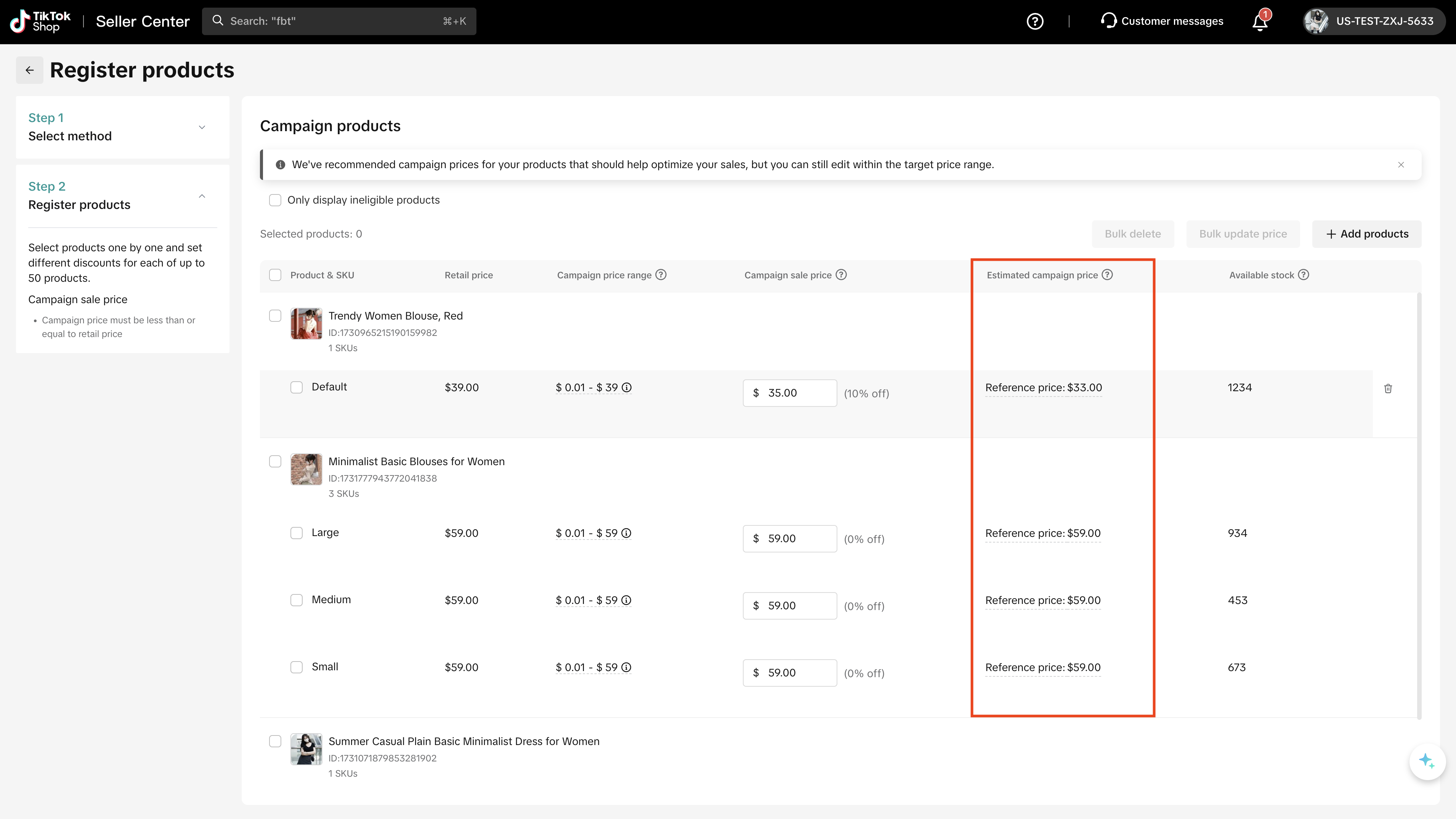Collapse the Step 2 Register products section
The height and width of the screenshot is (819, 1456).
click(x=202, y=196)
